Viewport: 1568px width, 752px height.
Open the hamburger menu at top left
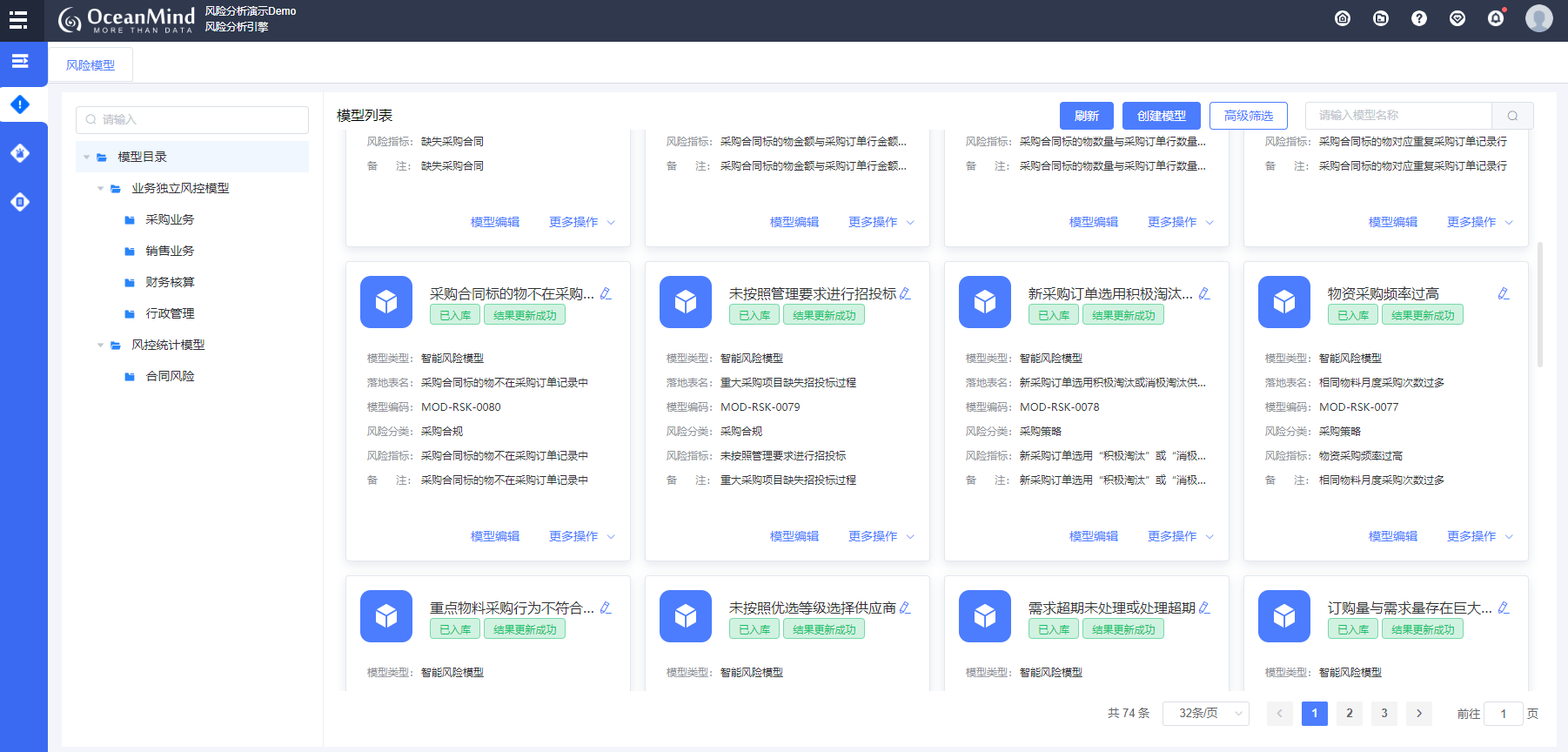18,20
